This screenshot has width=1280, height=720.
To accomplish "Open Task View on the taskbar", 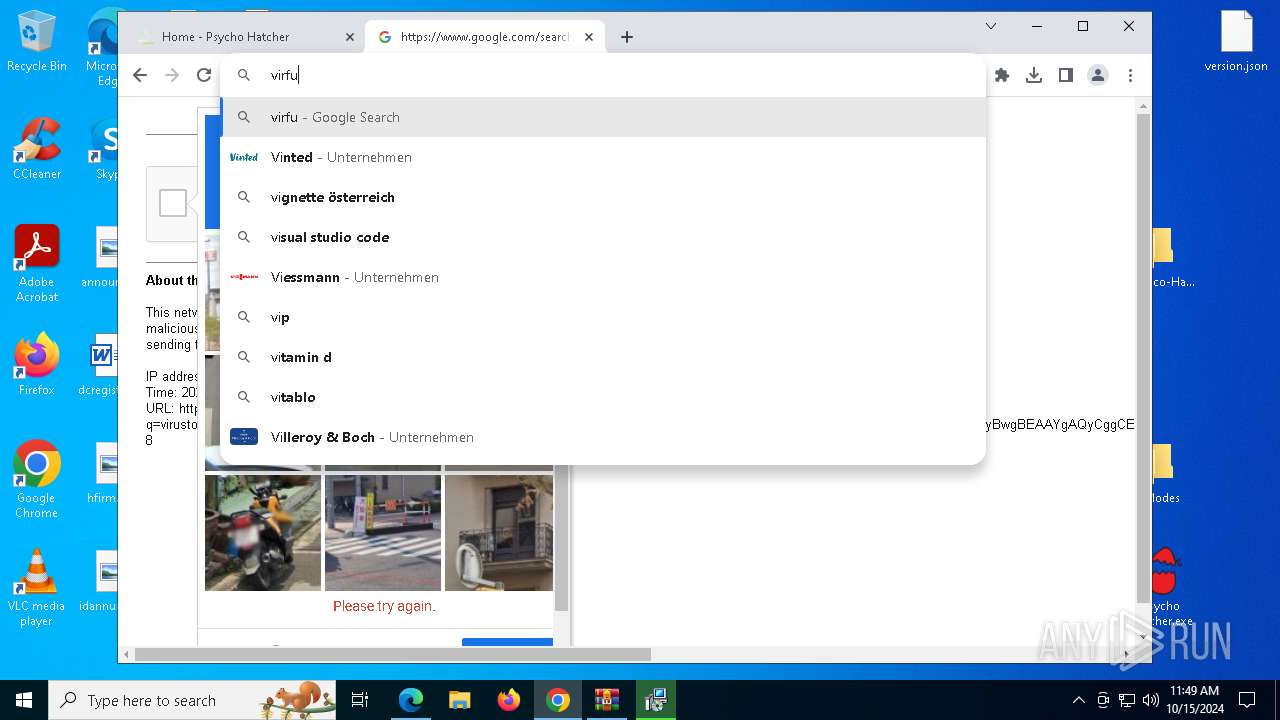I will tap(360, 700).
